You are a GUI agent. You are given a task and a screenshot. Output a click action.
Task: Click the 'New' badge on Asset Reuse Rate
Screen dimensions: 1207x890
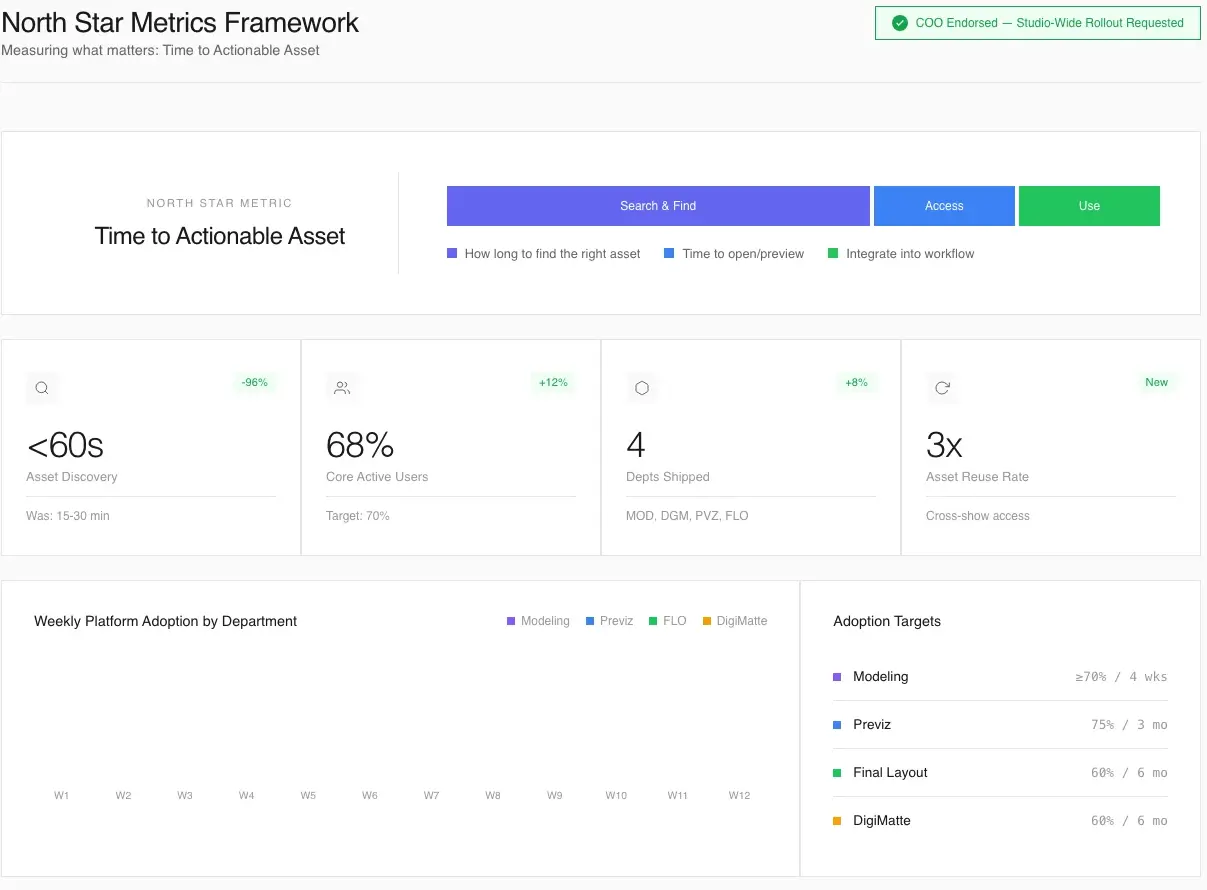pos(1156,382)
